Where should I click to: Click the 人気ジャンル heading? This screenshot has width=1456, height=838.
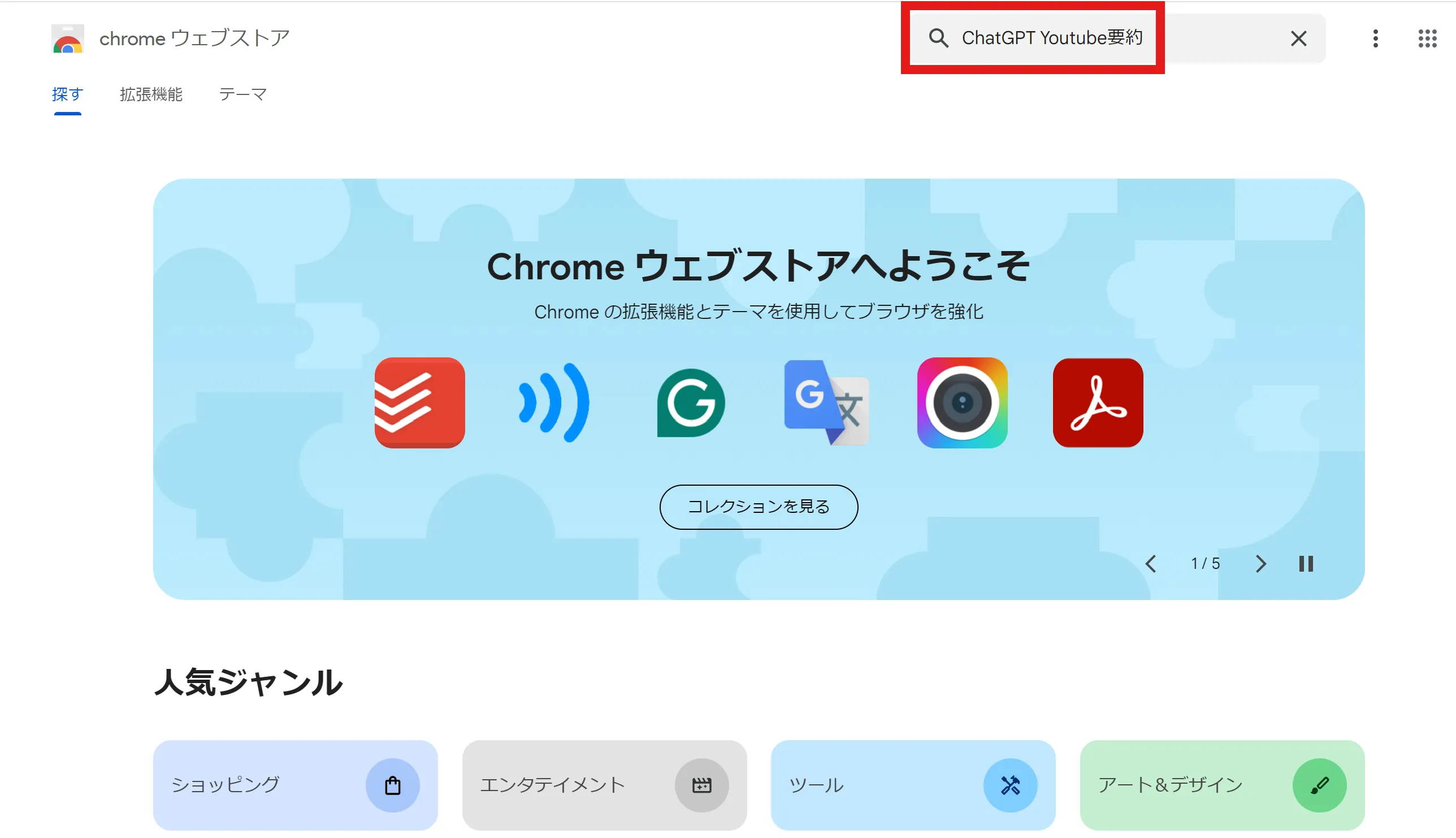[x=248, y=682]
